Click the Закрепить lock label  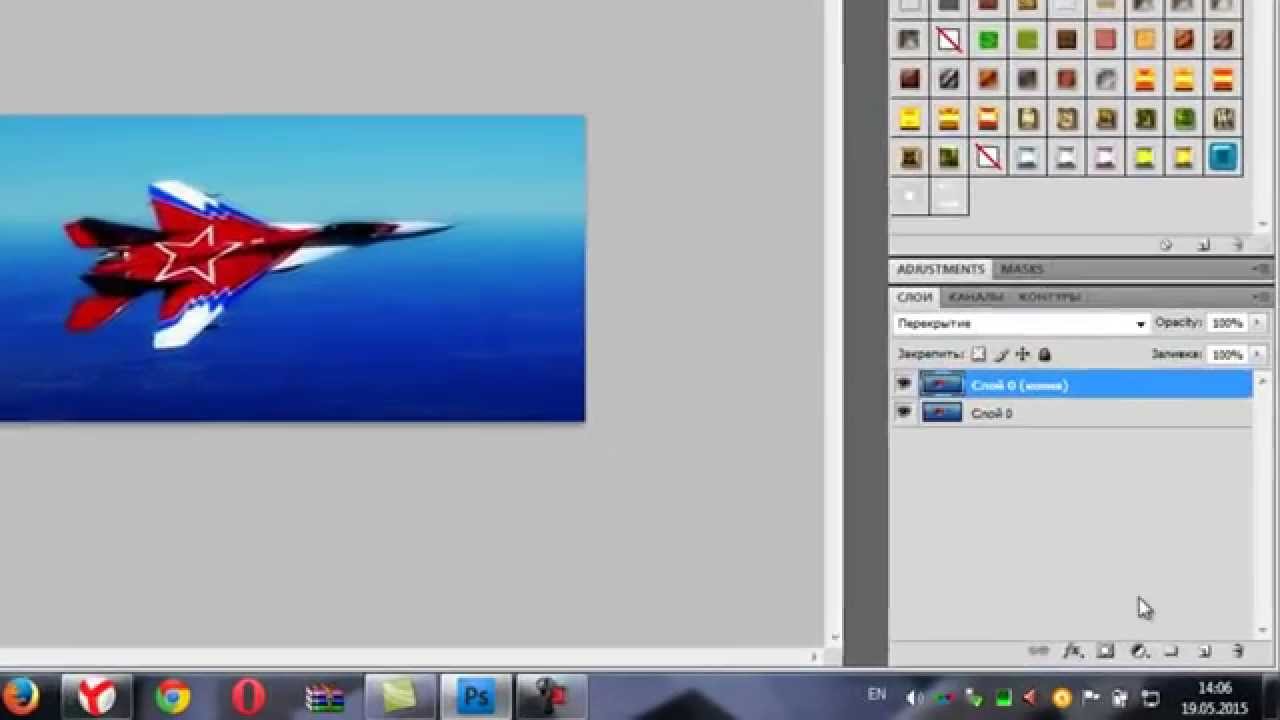pyautogui.click(x=930, y=354)
